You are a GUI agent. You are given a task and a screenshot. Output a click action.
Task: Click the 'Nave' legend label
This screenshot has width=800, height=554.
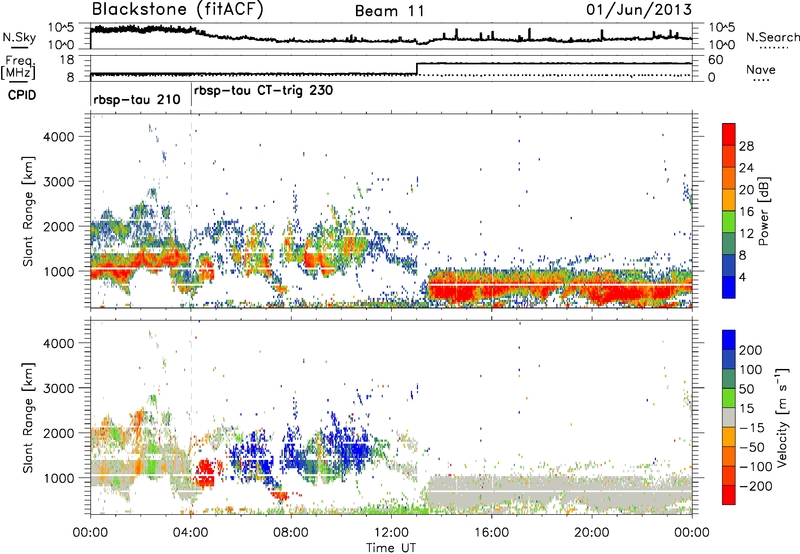761,70
